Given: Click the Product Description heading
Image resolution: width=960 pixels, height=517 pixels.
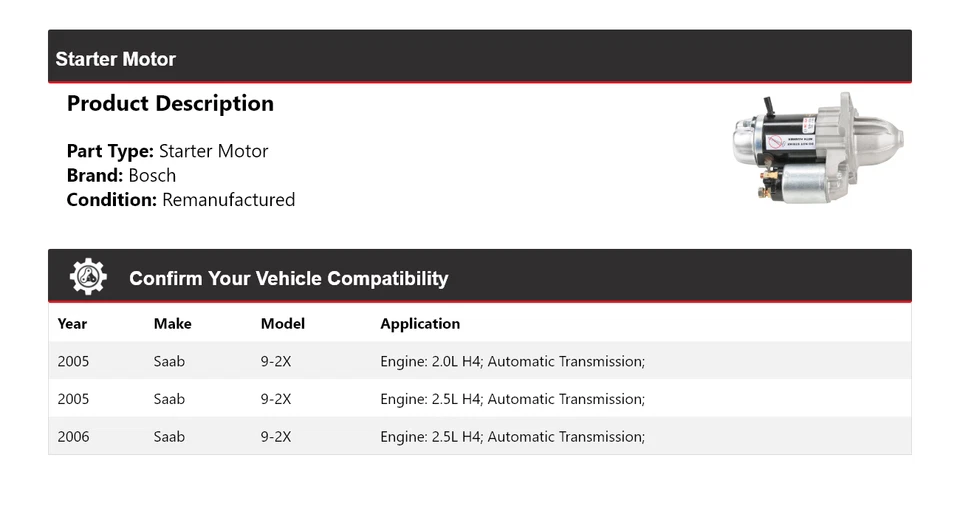Looking at the screenshot, I should (170, 104).
